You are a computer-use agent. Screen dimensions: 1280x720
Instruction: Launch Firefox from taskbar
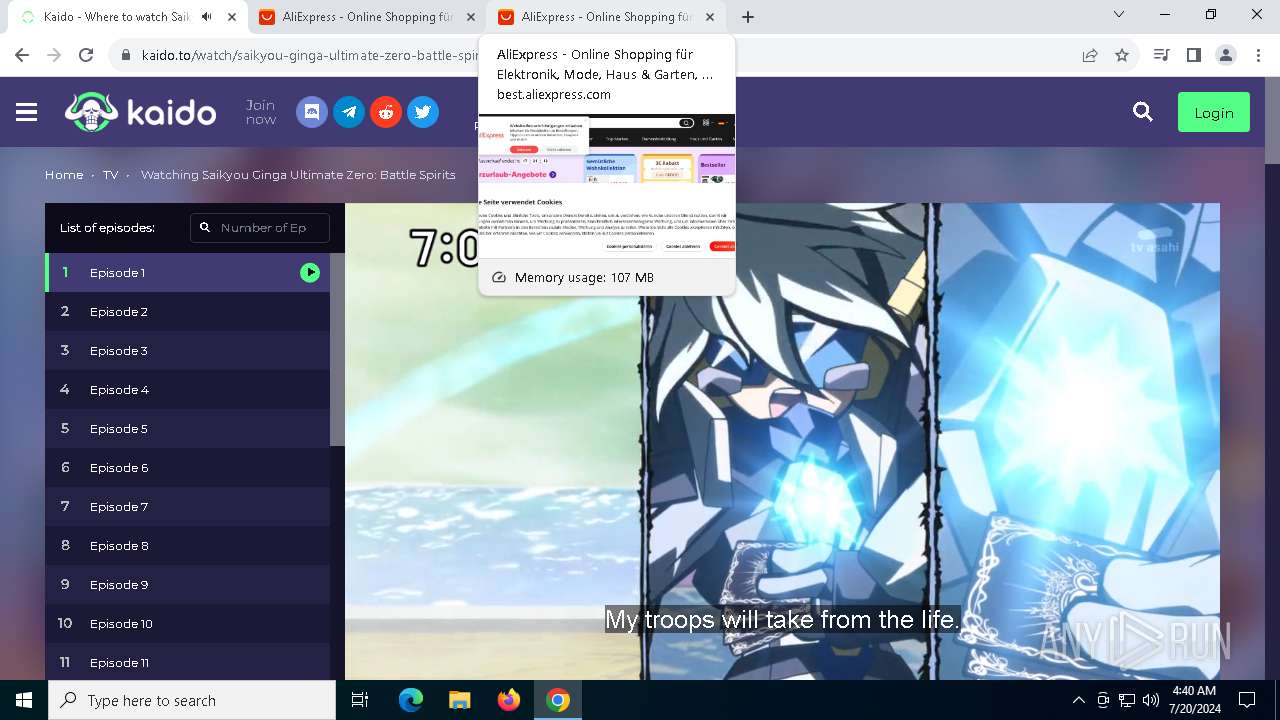[x=509, y=700]
